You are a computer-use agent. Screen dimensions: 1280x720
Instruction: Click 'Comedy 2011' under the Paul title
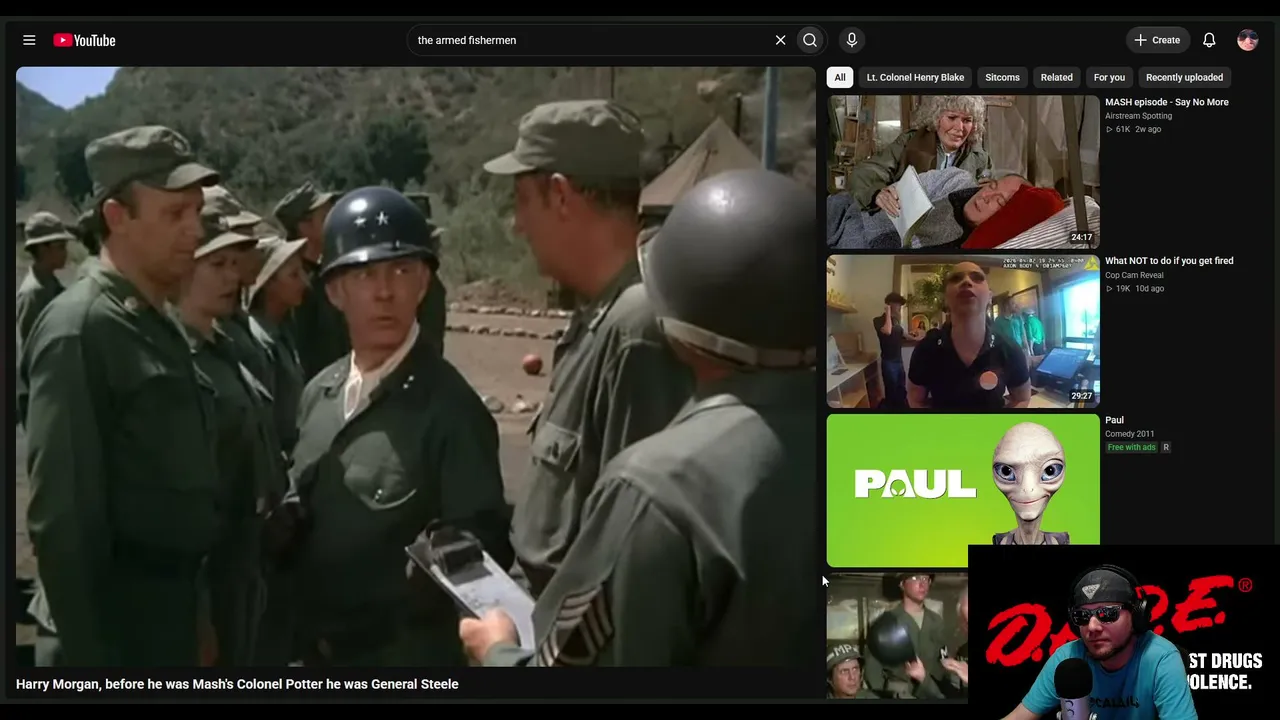coord(1130,434)
